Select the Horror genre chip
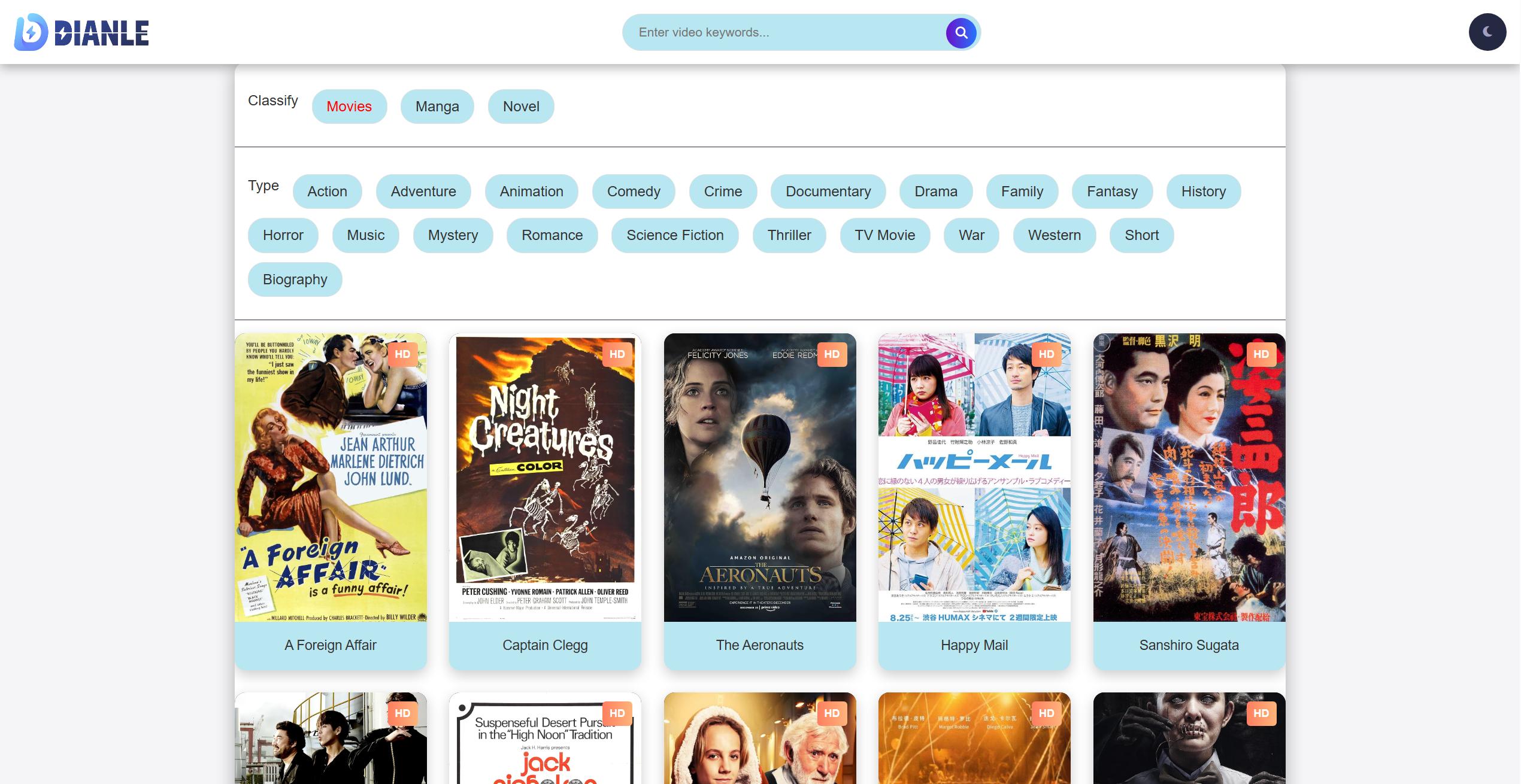The width and height of the screenshot is (1521, 784). [283, 235]
